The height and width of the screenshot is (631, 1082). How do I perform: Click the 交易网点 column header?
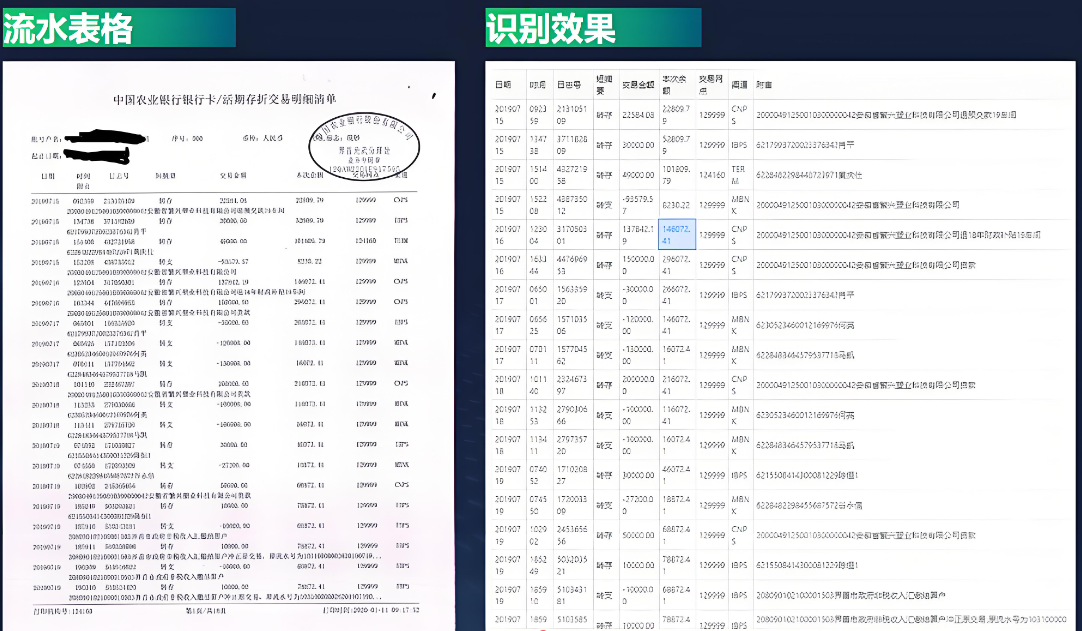(711, 84)
